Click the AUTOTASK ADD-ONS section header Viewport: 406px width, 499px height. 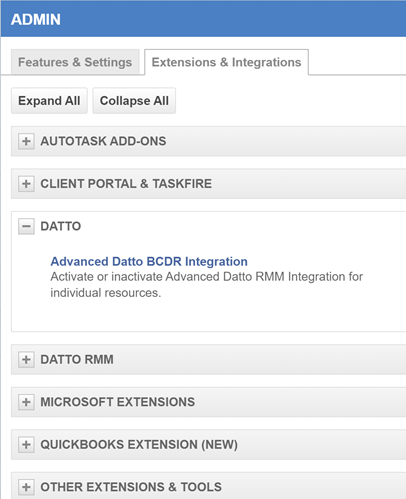[x=209, y=141]
